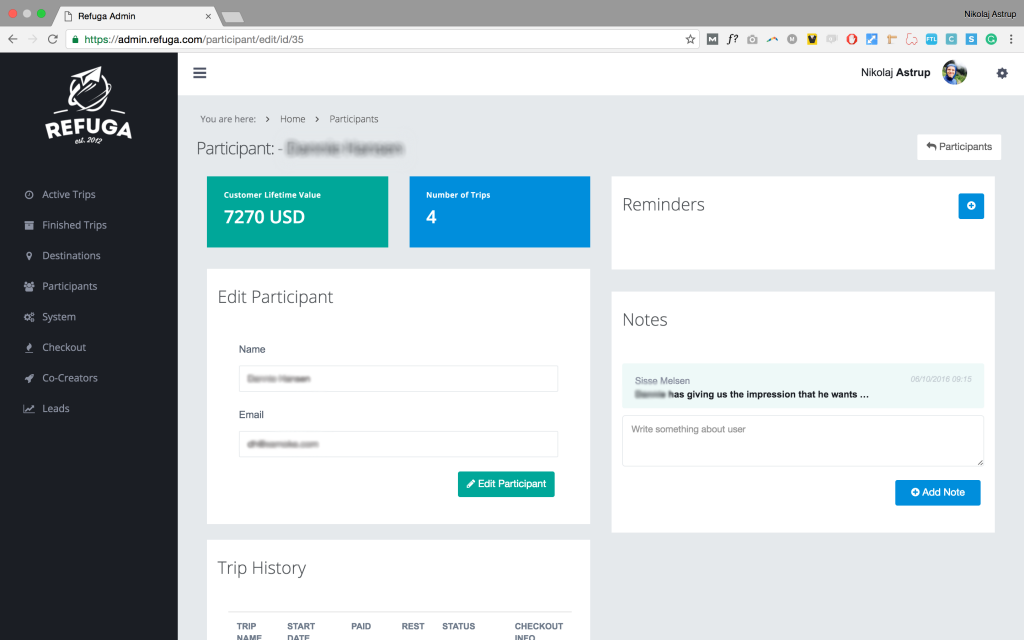The height and width of the screenshot is (640, 1024).
Task: Click Participants in the breadcrumb
Action: pos(353,119)
